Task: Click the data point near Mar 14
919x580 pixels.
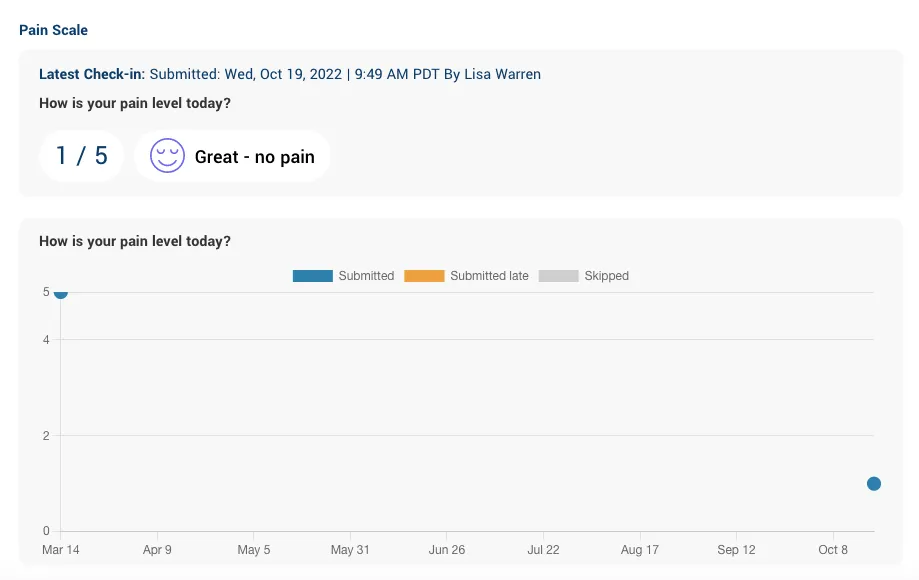Action: [60, 292]
